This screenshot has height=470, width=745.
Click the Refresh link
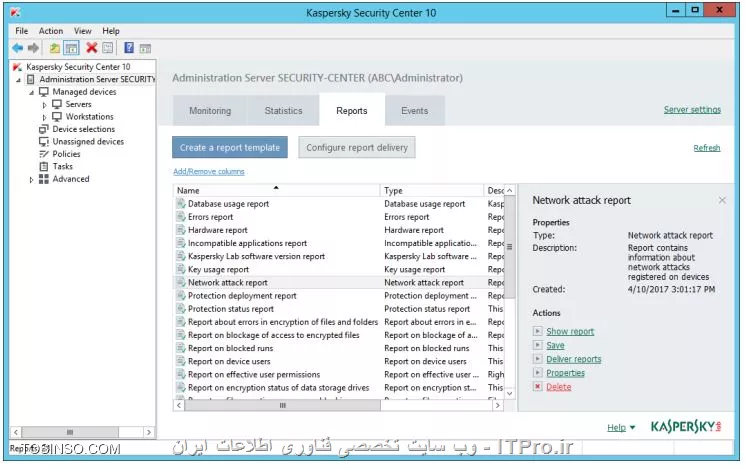(707, 148)
